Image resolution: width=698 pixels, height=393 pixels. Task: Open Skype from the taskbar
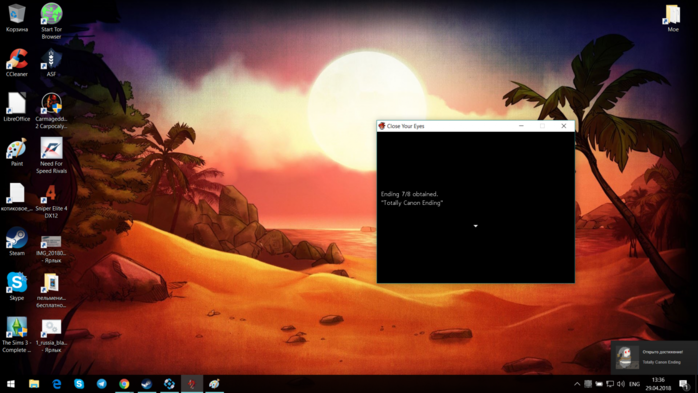pyautogui.click(x=79, y=384)
